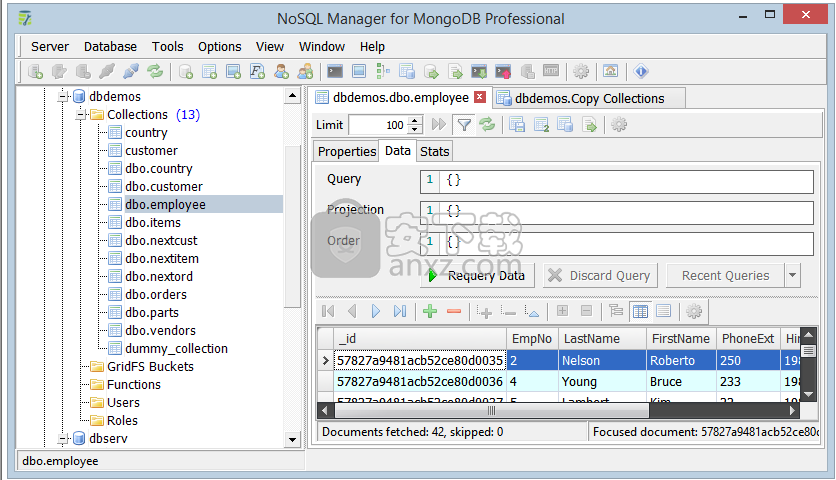Click the export document arrow icon in main toolbar
The height and width of the screenshot is (480, 836).
[x=455, y=71]
